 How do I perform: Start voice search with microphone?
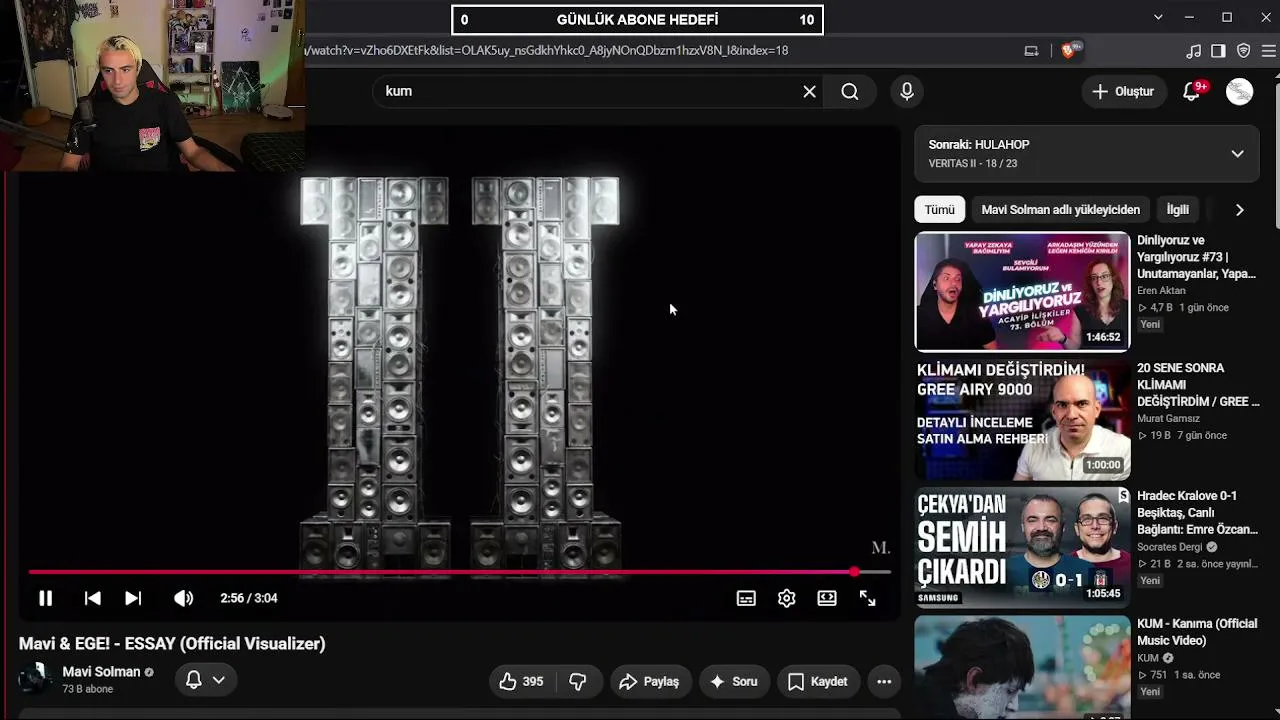907,91
